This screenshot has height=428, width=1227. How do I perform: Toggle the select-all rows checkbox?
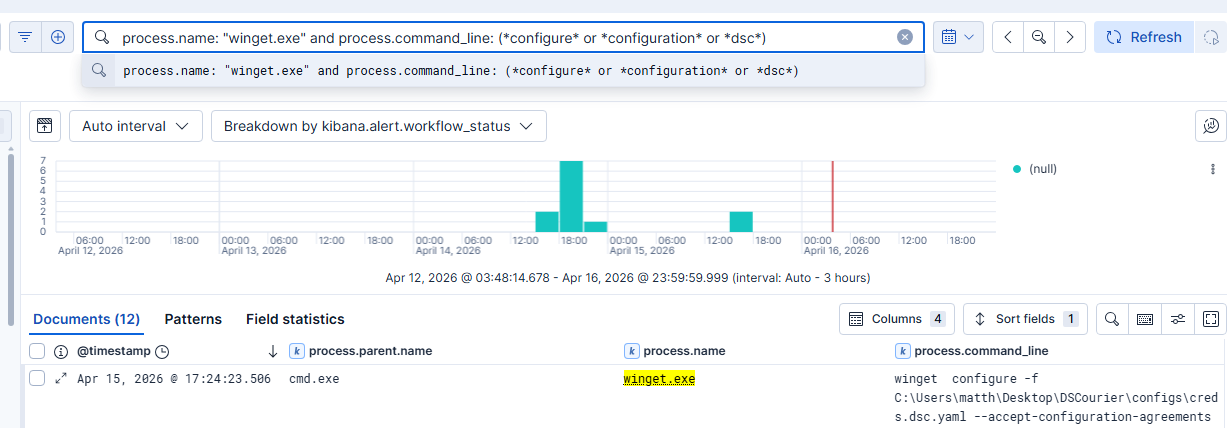point(37,351)
